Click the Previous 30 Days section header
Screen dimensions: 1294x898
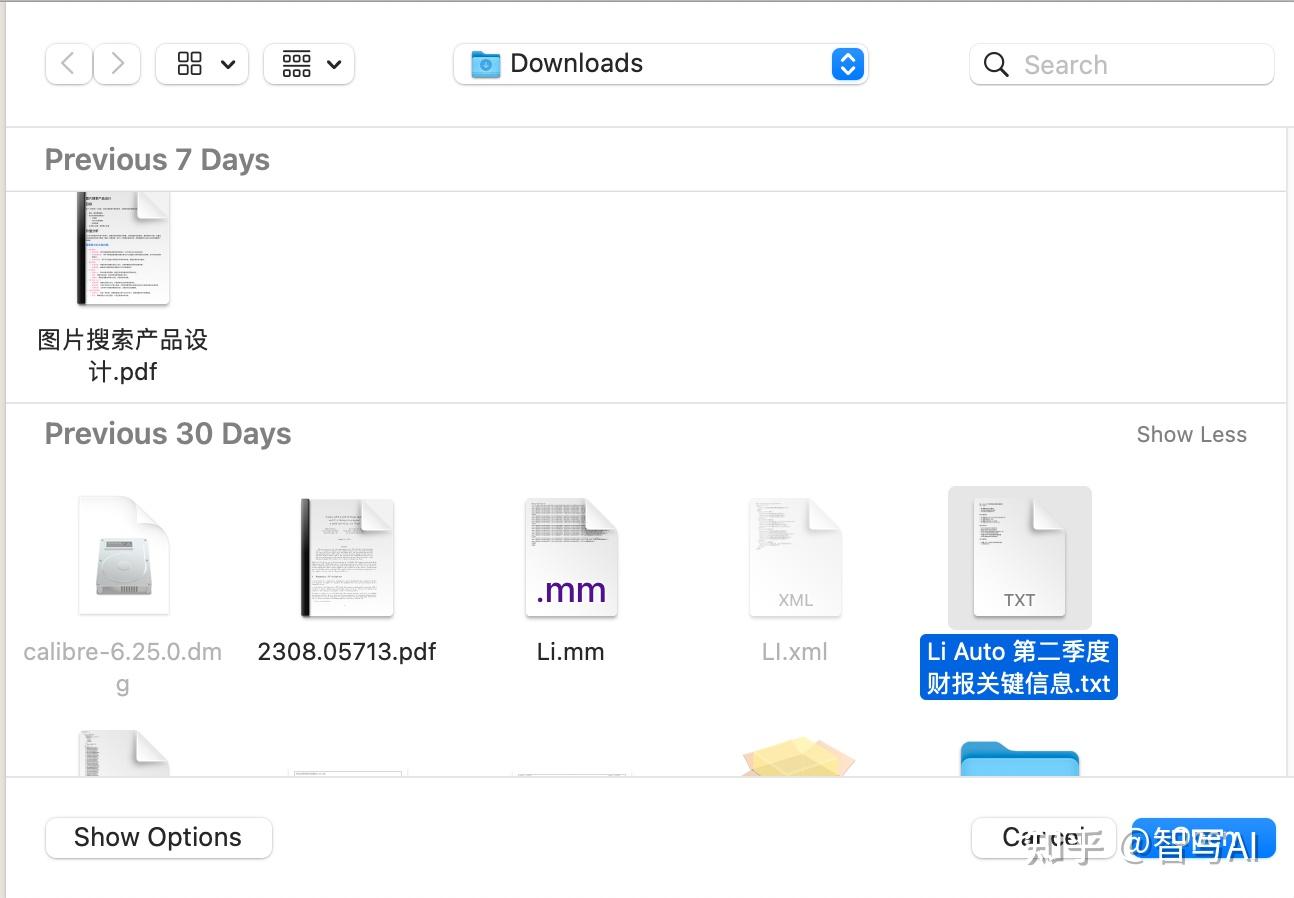pos(168,434)
